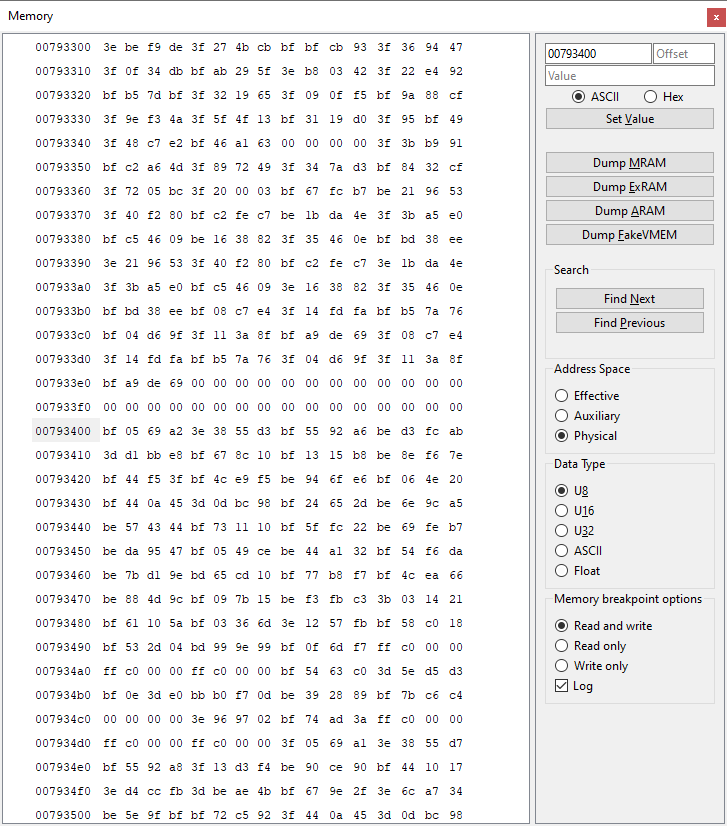Select first byte 3d in row 00793410
This screenshot has width=727, height=826.
coord(110,455)
